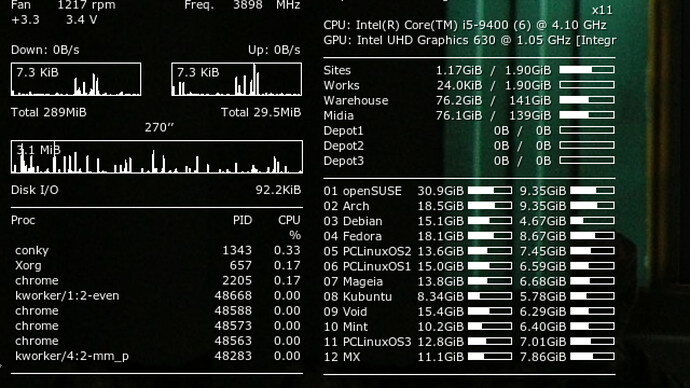Click the 'Disk I/O' label
Screen dimensions: 690x388
35,190
